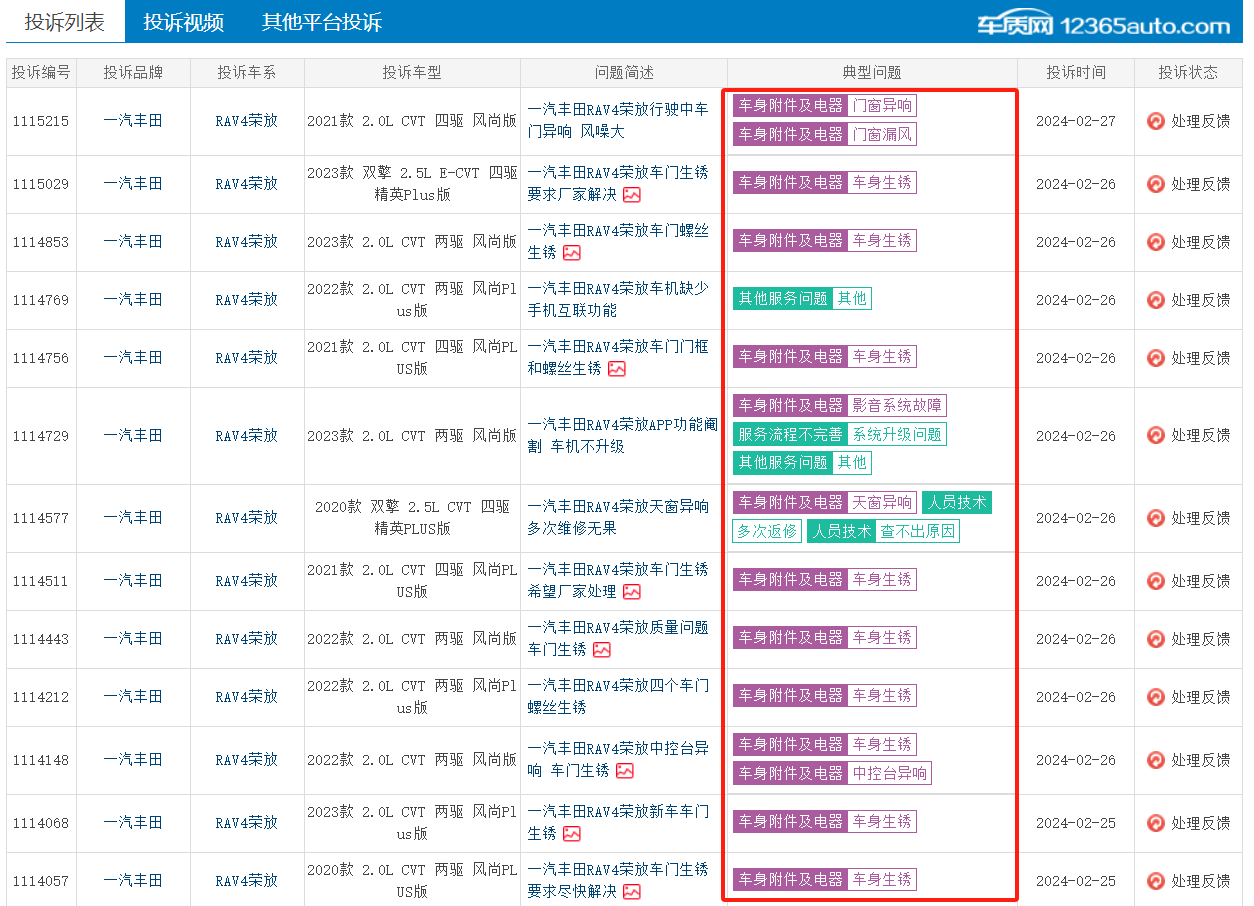The image size is (1254, 906).
Task: Click status icon for complaint 1114068
Action: click(1155, 823)
